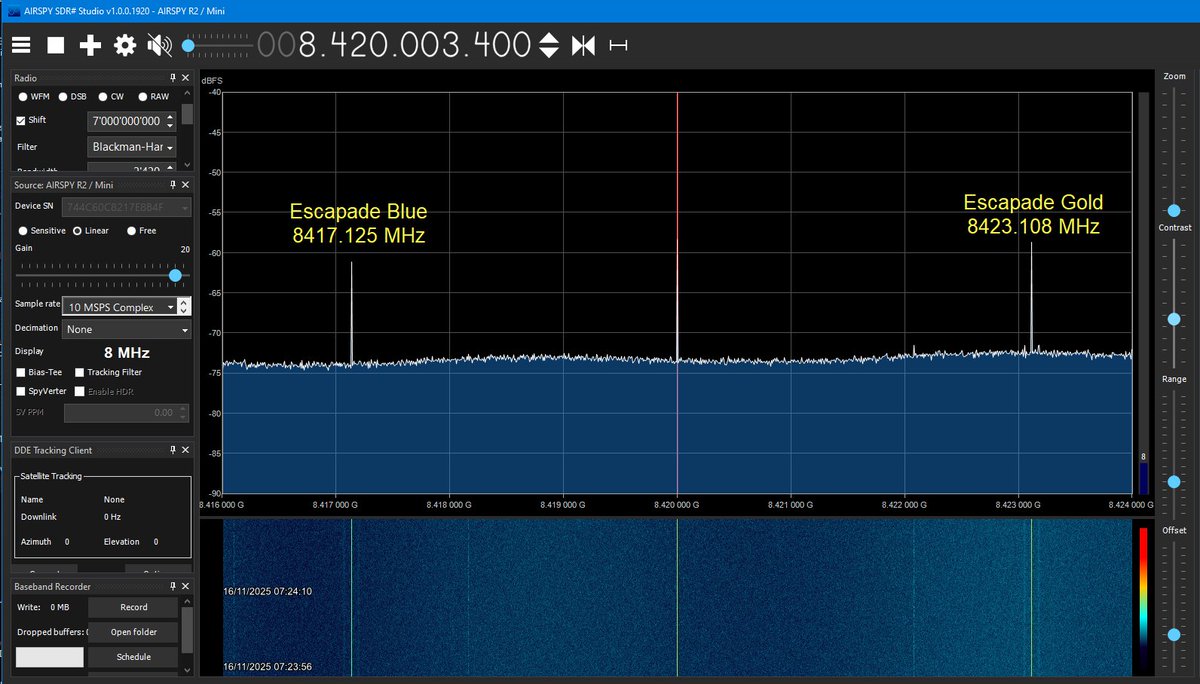Open the Sample rate dropdown

[120, 306]
